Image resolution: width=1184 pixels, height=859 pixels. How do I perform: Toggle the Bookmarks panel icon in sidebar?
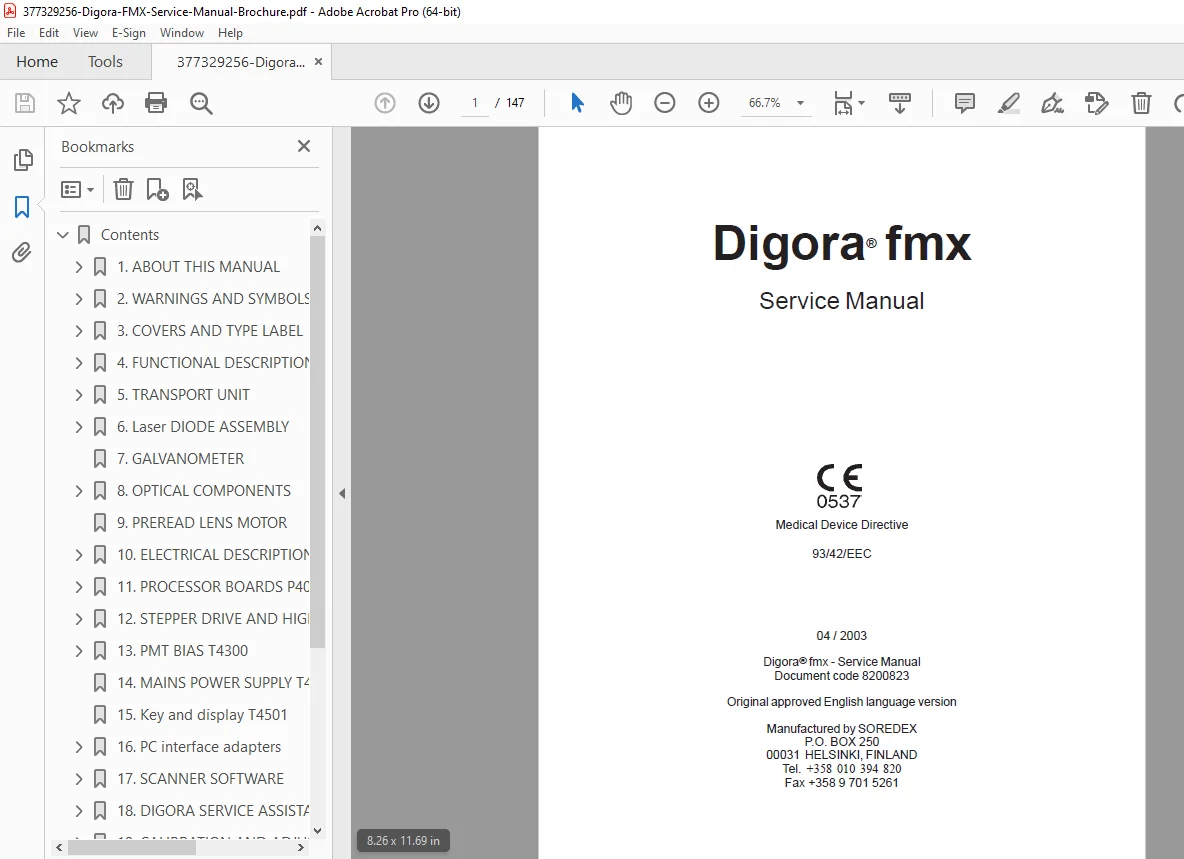coord(22,206)
